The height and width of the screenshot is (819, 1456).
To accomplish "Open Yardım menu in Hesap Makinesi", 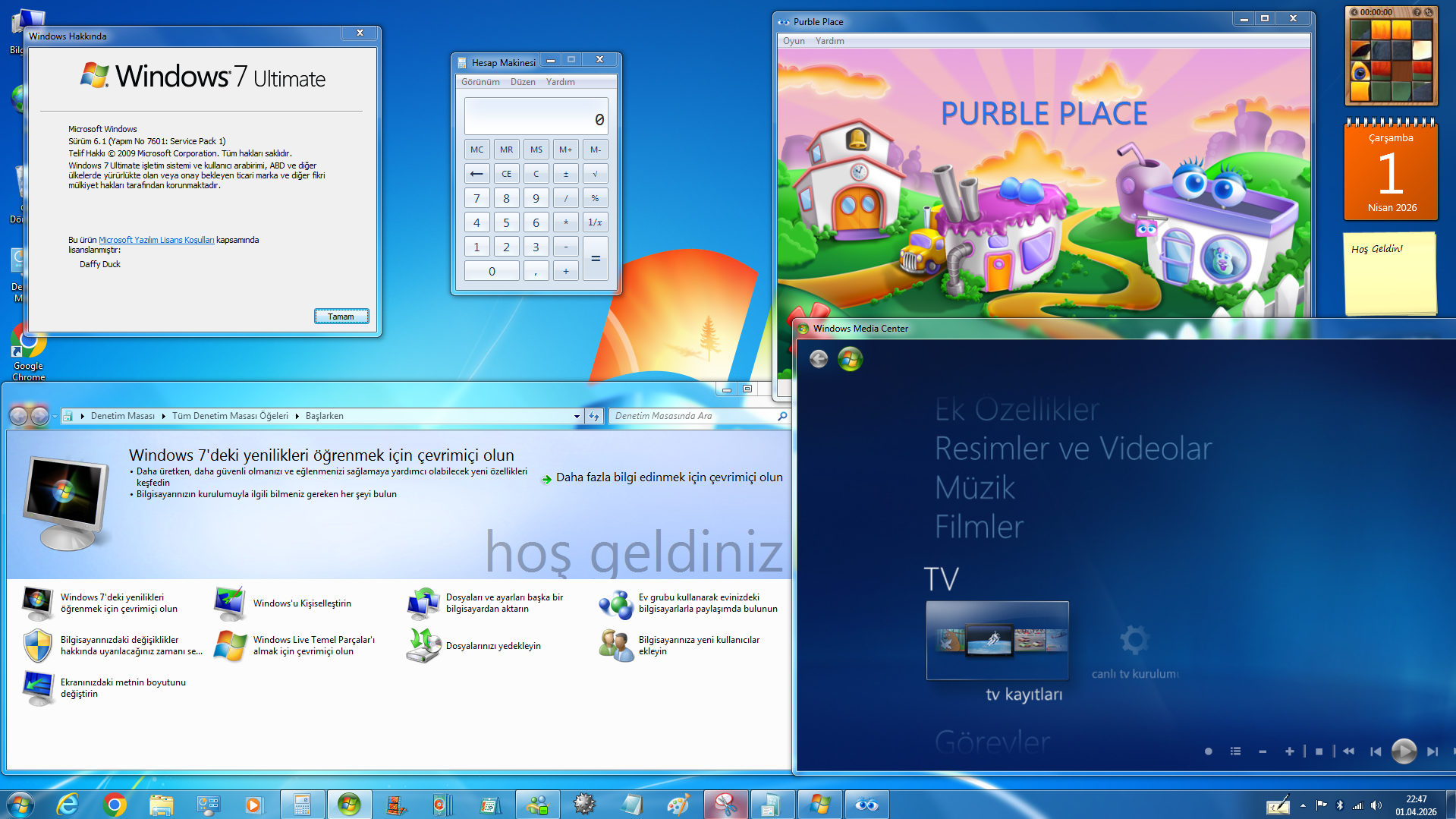I will tap(561, 82).
